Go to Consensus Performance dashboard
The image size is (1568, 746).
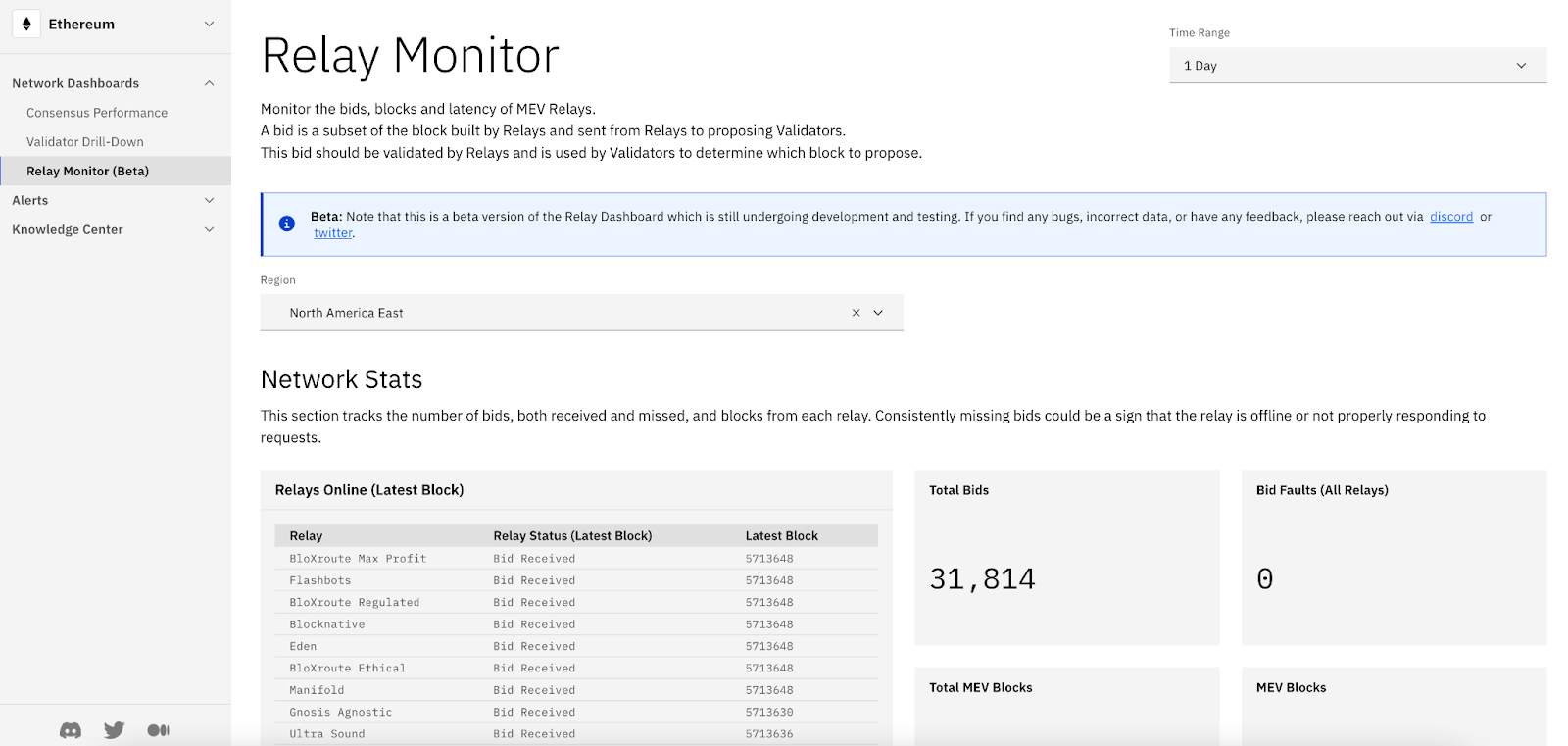97,113
